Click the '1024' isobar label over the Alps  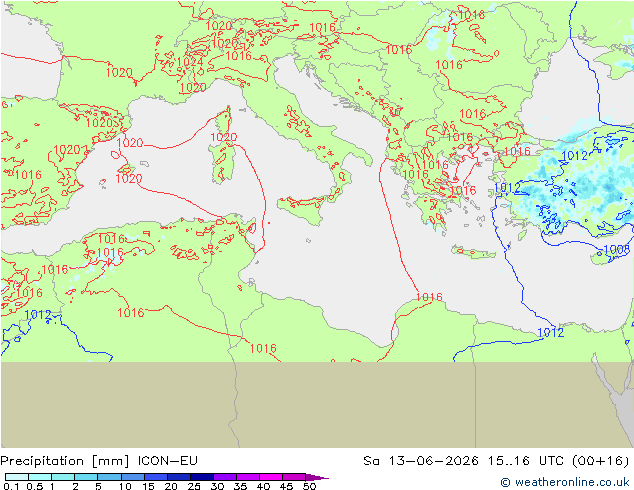click(x=190, y=62)
